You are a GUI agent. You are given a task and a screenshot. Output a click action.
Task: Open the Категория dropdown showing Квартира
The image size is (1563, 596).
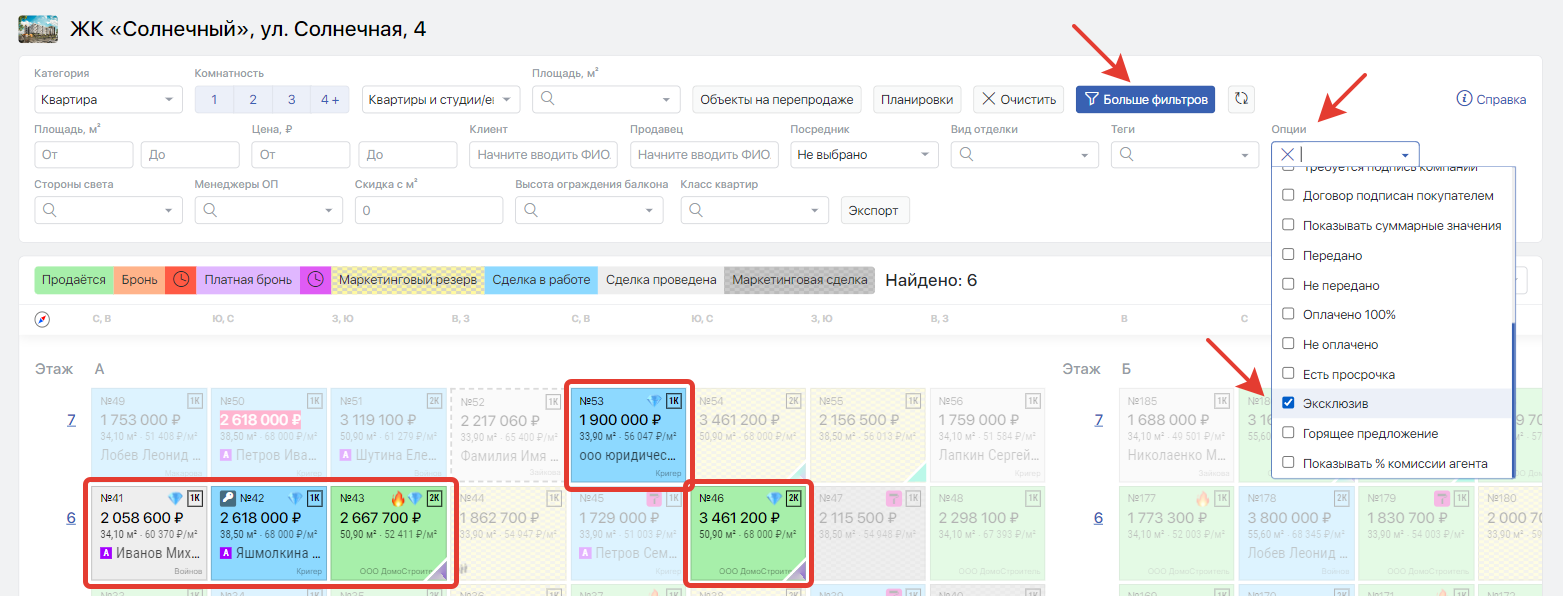click(109, 99)
